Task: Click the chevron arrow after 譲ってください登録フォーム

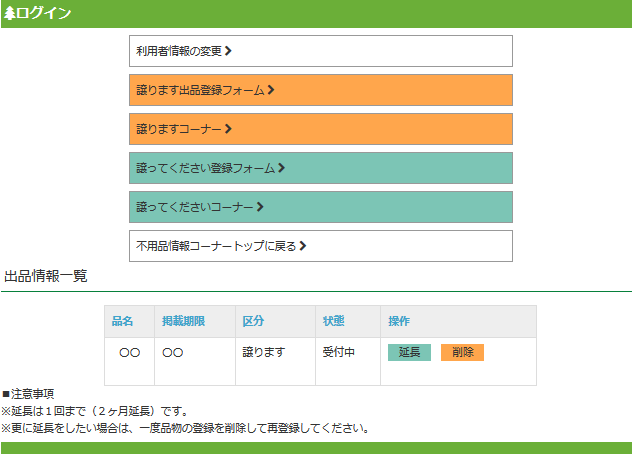Action: 282,168
